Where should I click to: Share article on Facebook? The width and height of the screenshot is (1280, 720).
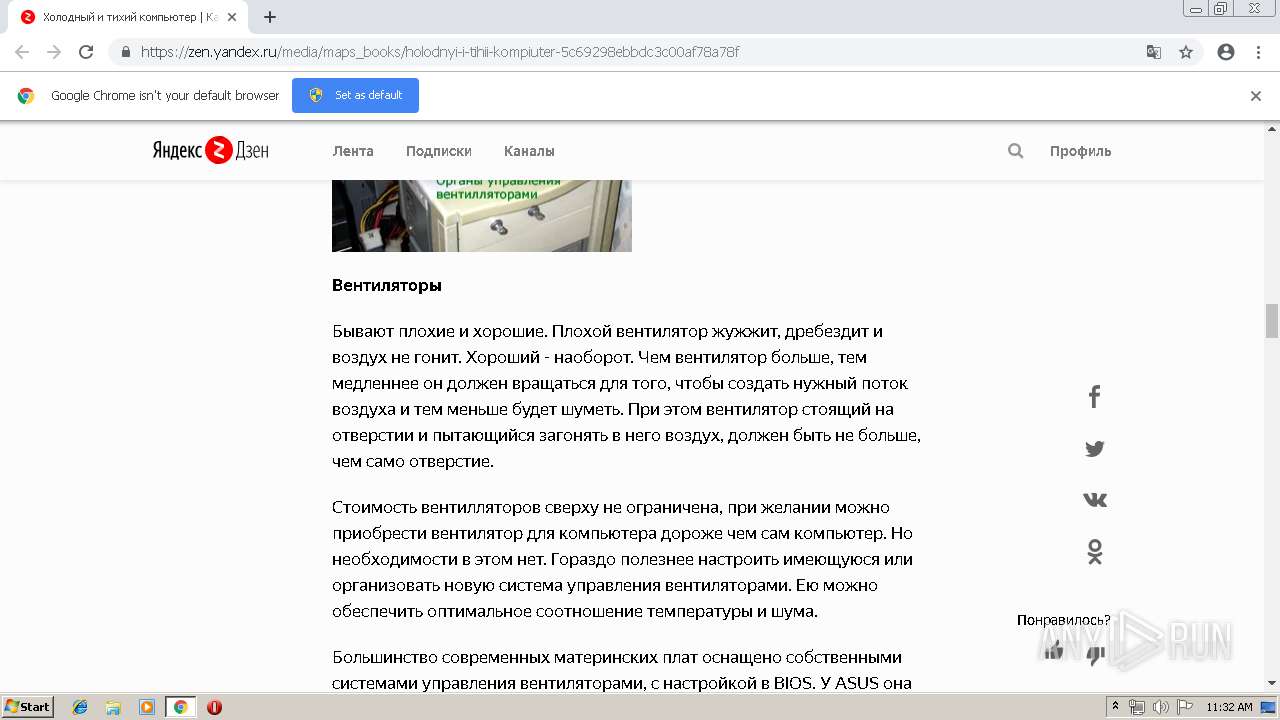tap(1095, 397)
